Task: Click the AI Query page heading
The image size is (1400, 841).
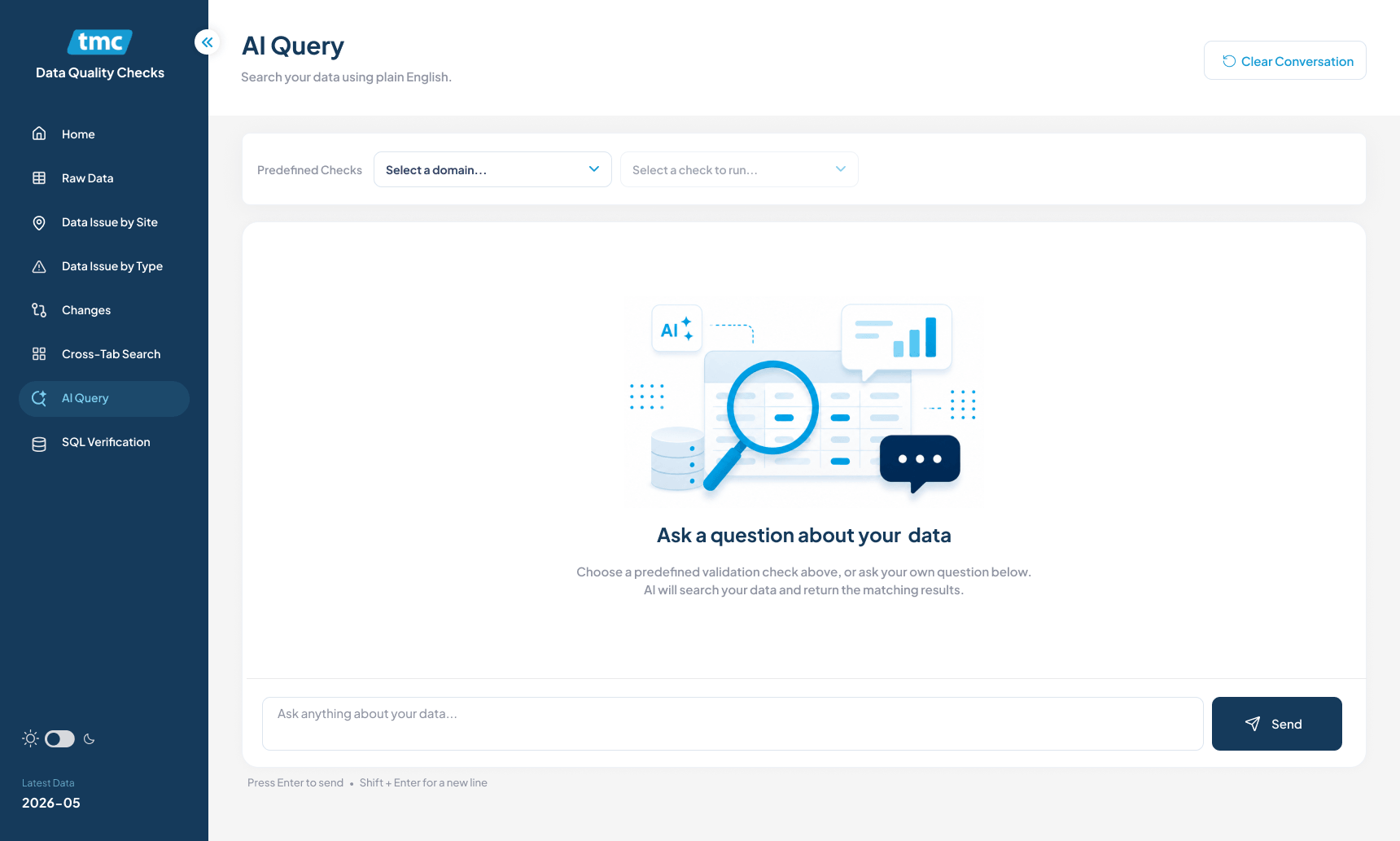Action: pyautogui.click(x=293, y=46)
